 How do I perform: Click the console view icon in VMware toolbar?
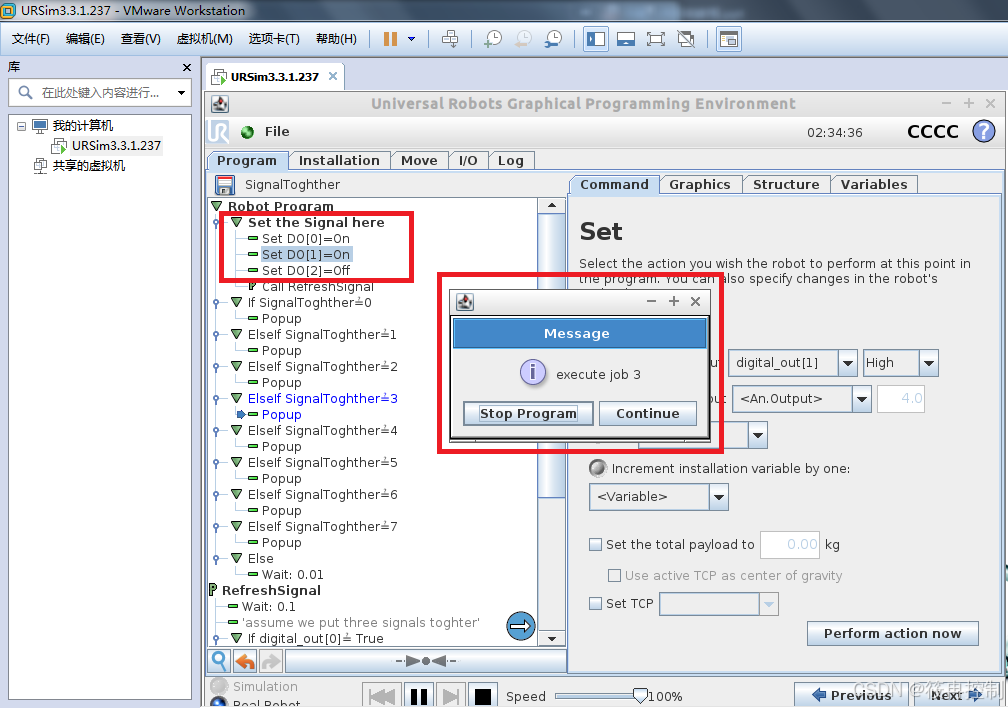coord(729,39)
